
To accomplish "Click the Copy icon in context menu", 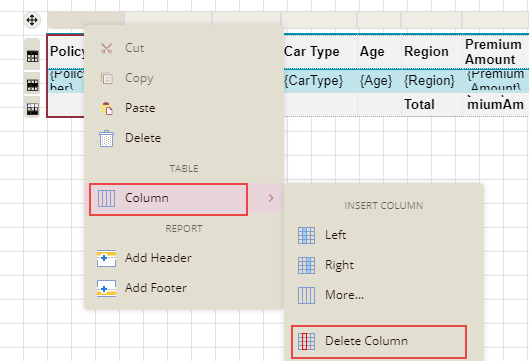I will tap(107, 78).
